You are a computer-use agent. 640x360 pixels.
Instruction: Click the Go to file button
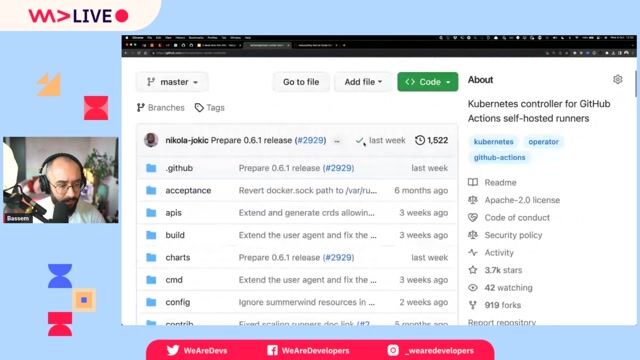[x=301, y=82]
